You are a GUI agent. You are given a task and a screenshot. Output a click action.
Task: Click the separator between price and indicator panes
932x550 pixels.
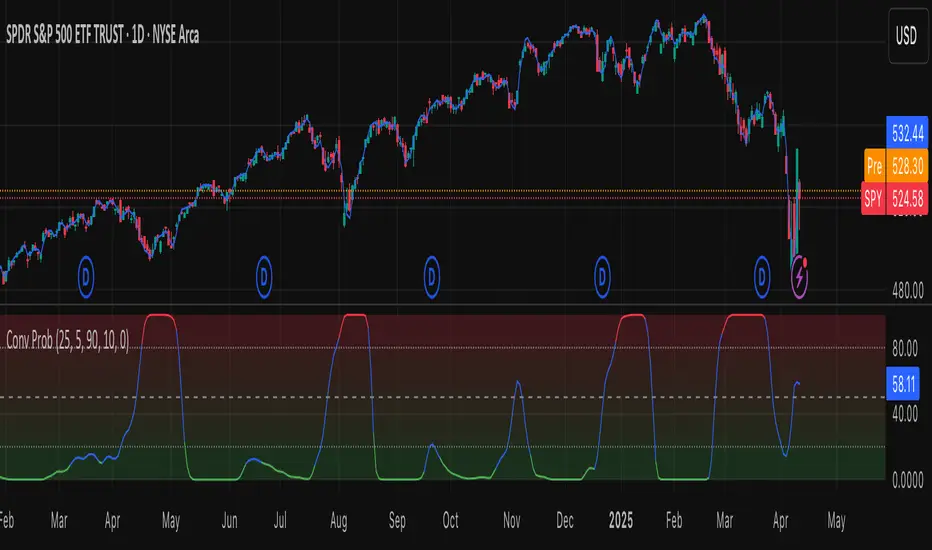[x=443, y=304]
